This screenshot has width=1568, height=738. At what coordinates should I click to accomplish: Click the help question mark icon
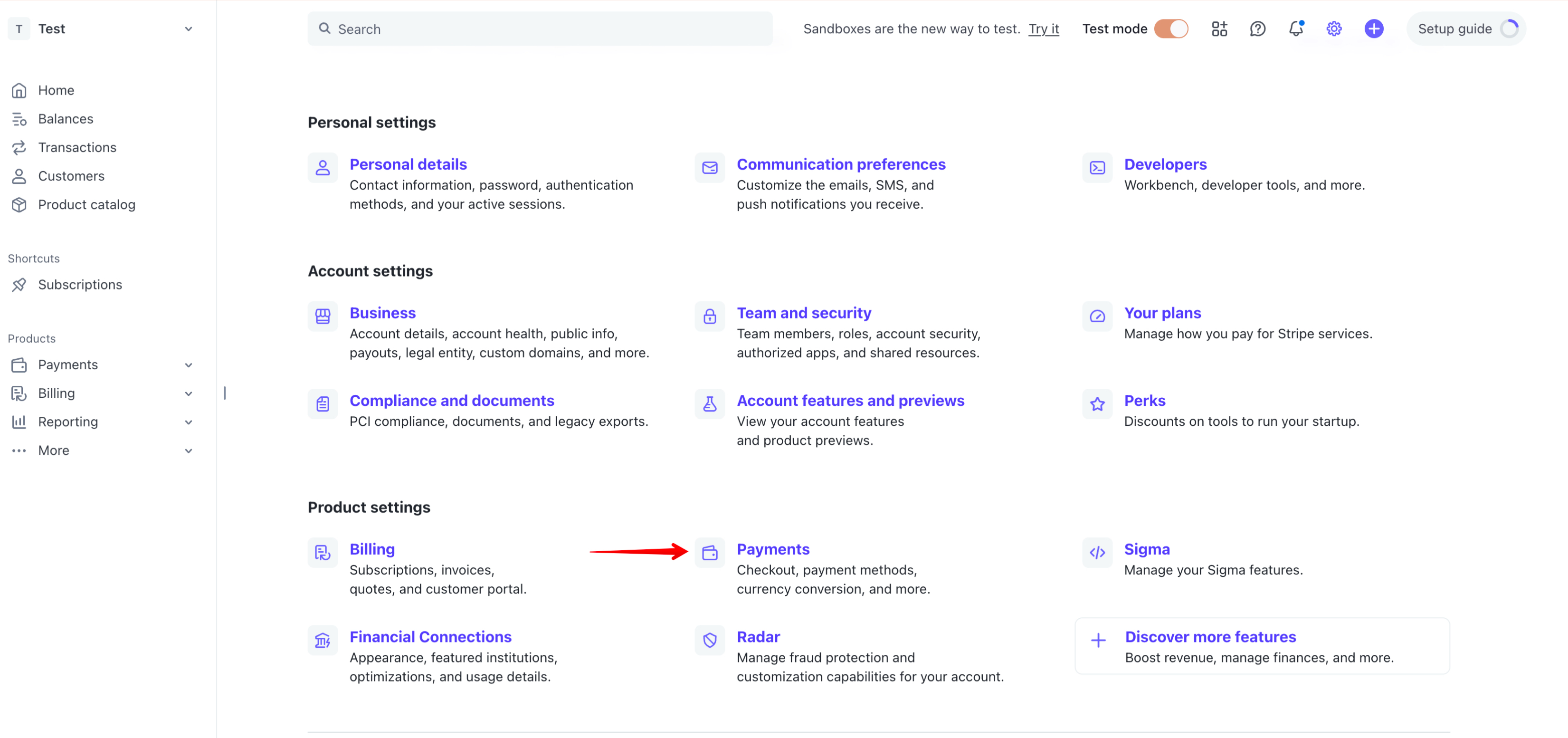1257,29
